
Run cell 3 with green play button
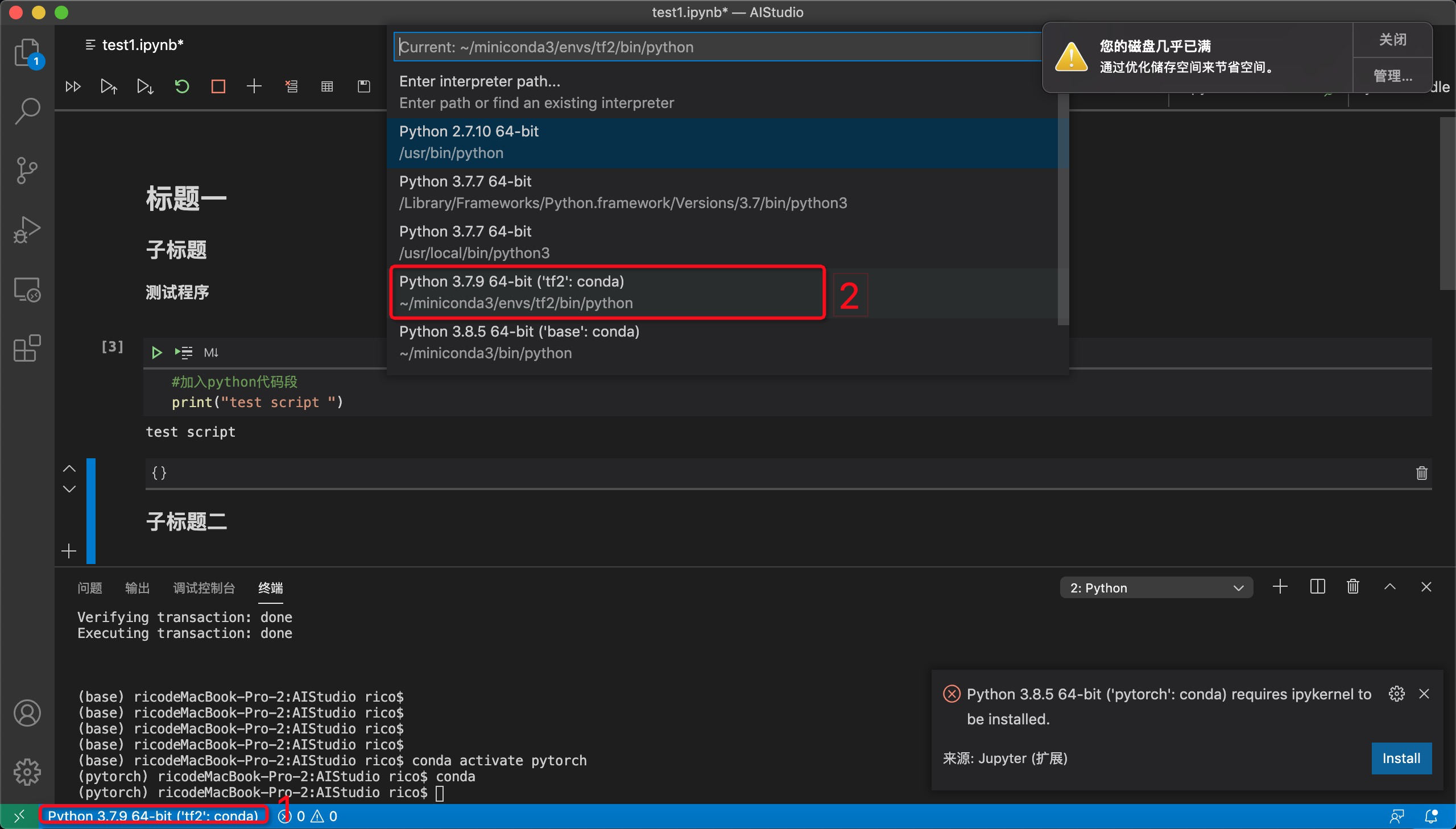pyautogui.click(x=156, y=353)
